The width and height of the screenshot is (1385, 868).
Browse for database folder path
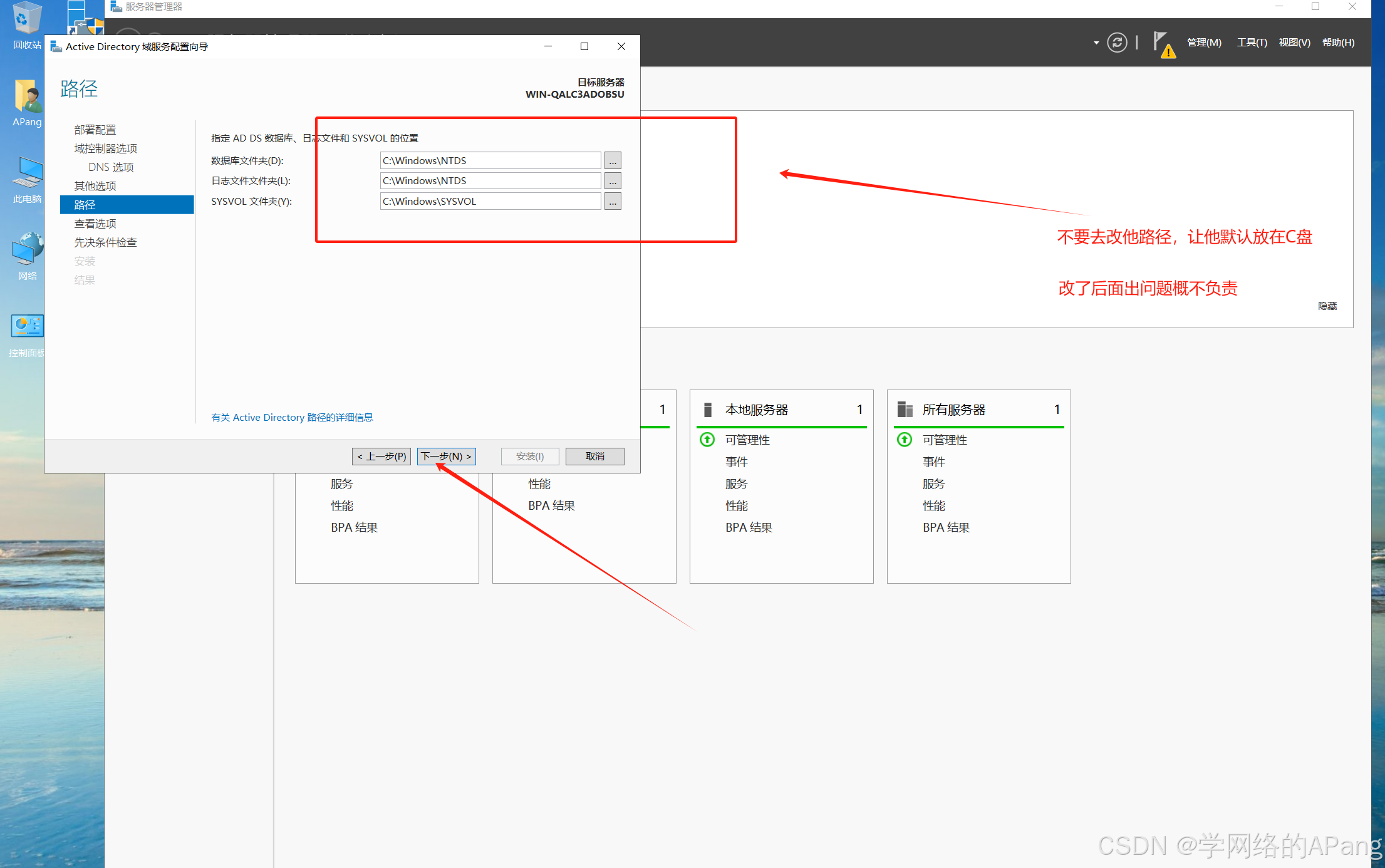(613, 161)
